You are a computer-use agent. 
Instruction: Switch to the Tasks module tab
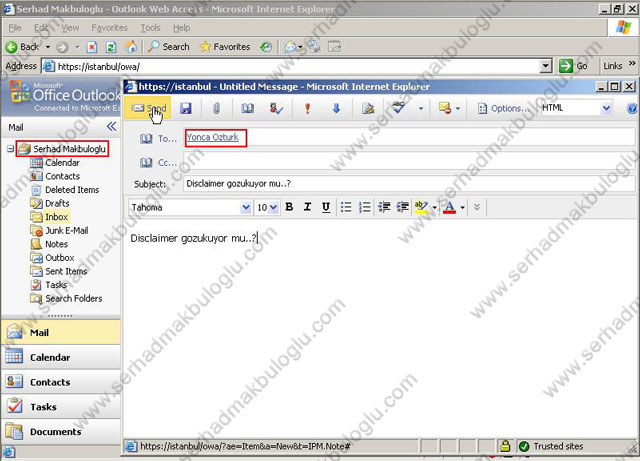[61, 407]
